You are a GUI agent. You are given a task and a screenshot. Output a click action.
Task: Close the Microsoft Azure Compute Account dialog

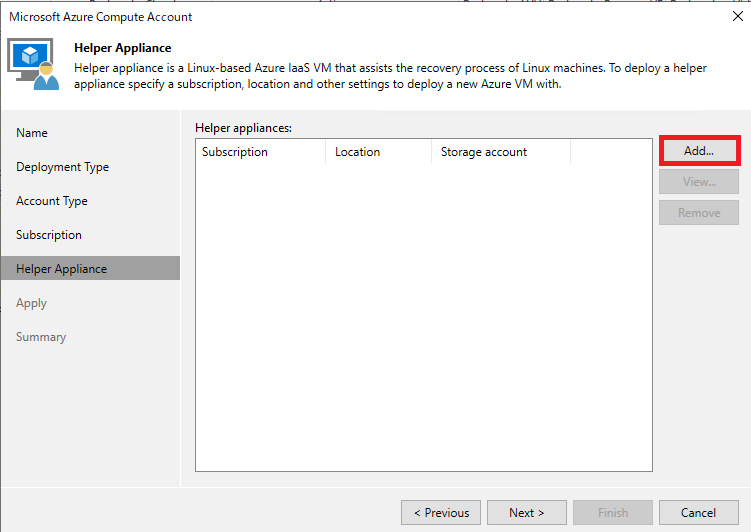tap(738, 16)
